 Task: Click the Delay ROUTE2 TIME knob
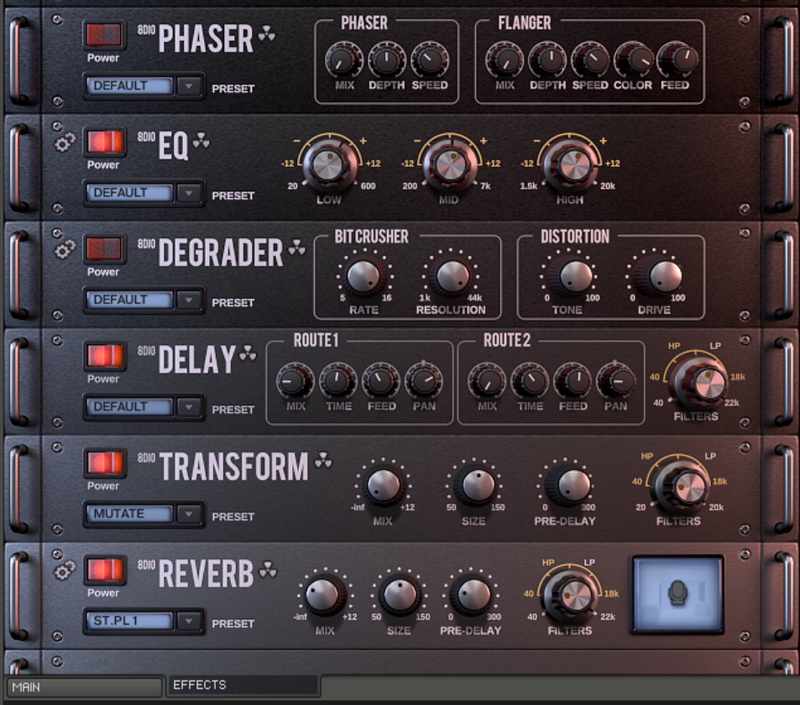[x=530, y=381]
